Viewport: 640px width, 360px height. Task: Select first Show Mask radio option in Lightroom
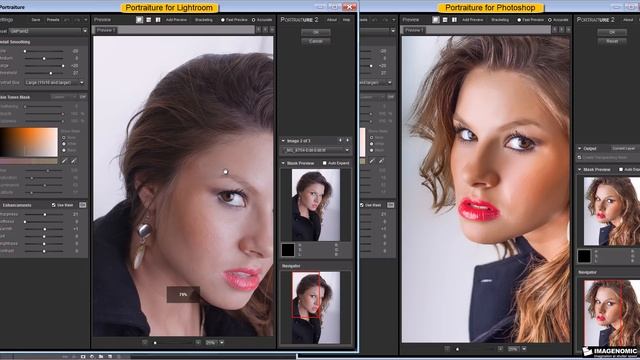(64, 138)
